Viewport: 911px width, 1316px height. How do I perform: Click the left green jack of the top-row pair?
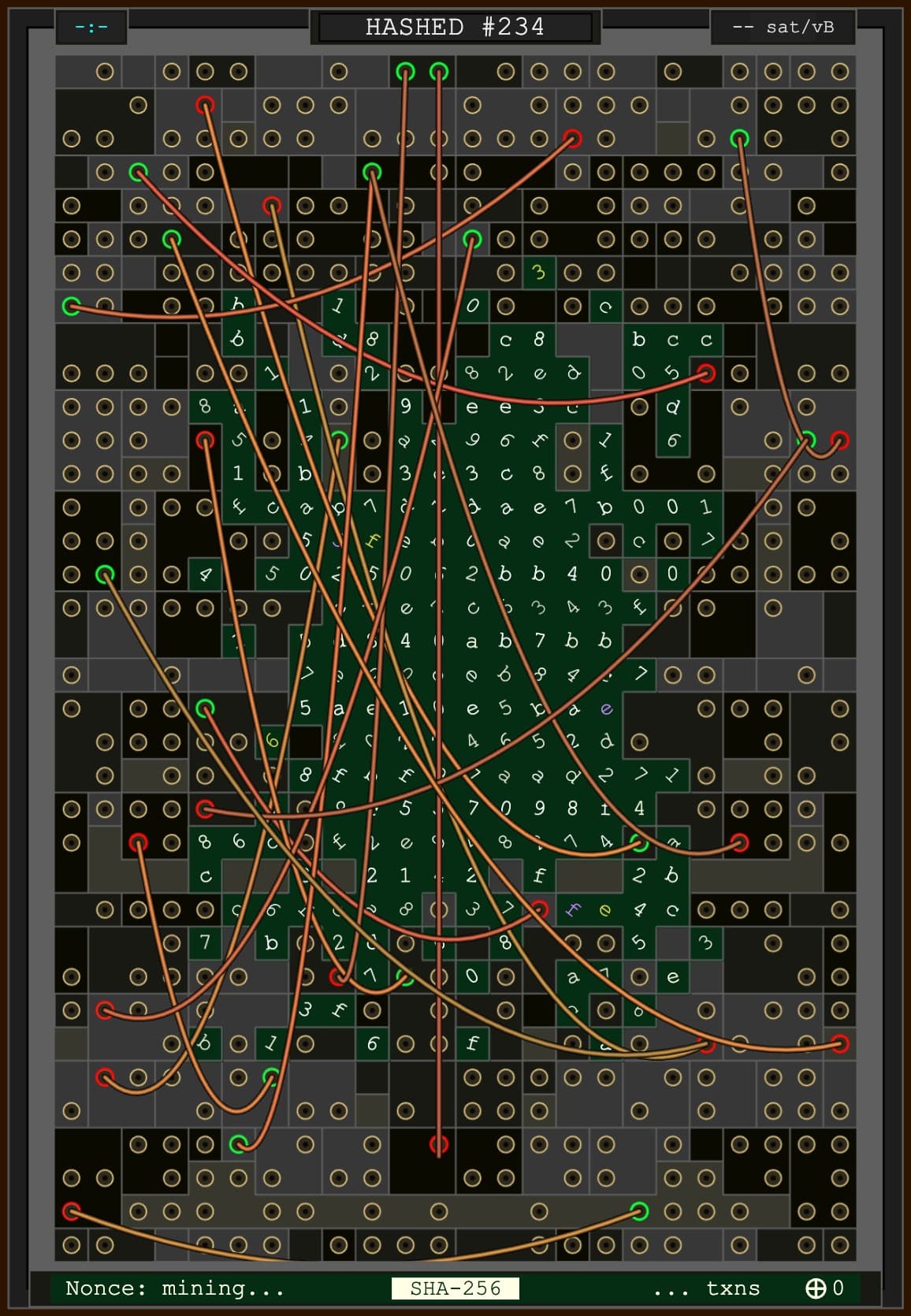[x=405, y=72]
